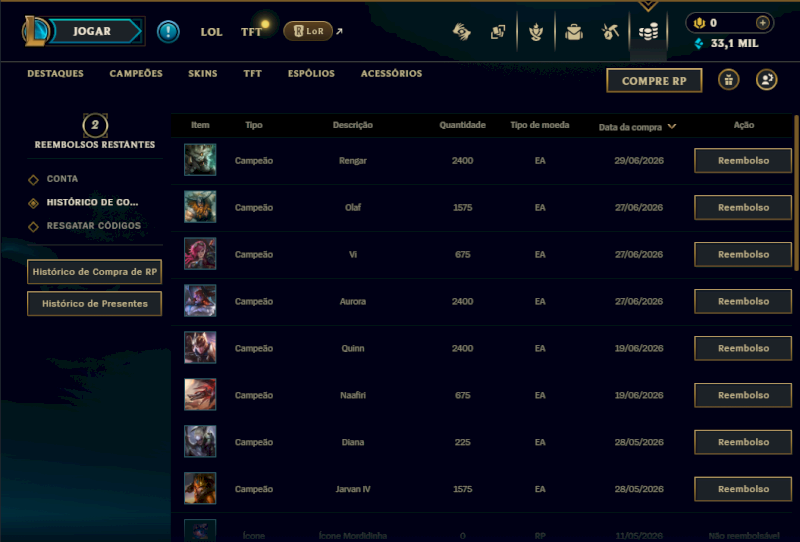Switch to the Campeões tab
This screenshot has width=800, height=542.
(x=136, y=73)
